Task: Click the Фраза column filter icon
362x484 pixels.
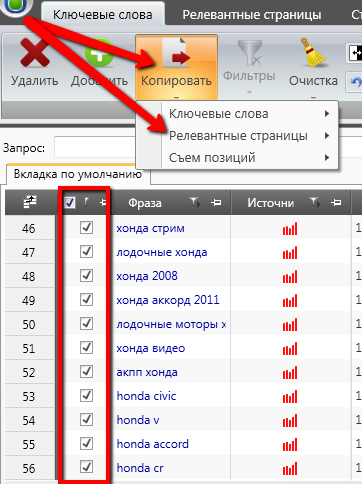Action: point(194,202)
